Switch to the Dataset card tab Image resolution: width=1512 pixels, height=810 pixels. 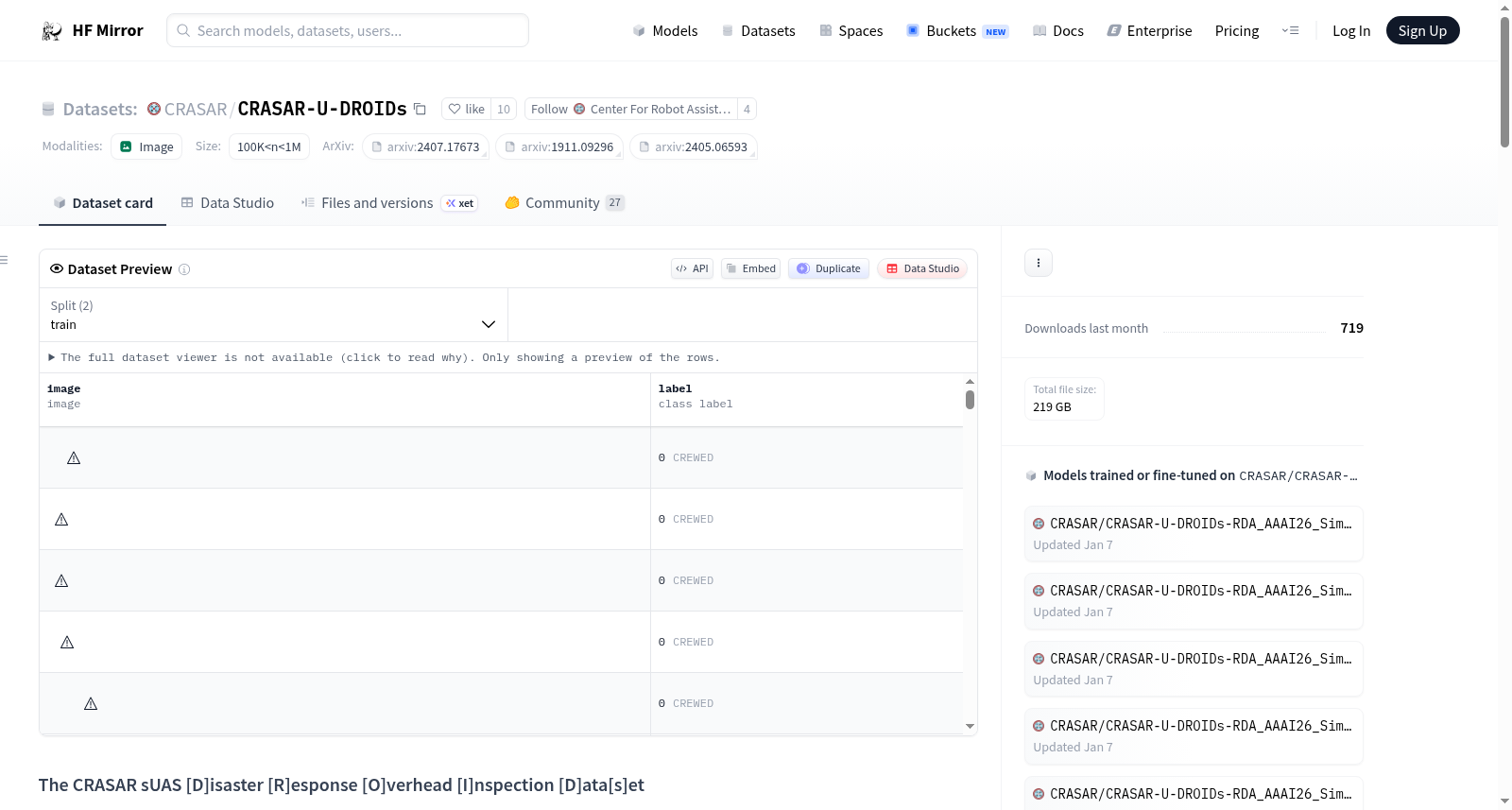tap(103, 203)
